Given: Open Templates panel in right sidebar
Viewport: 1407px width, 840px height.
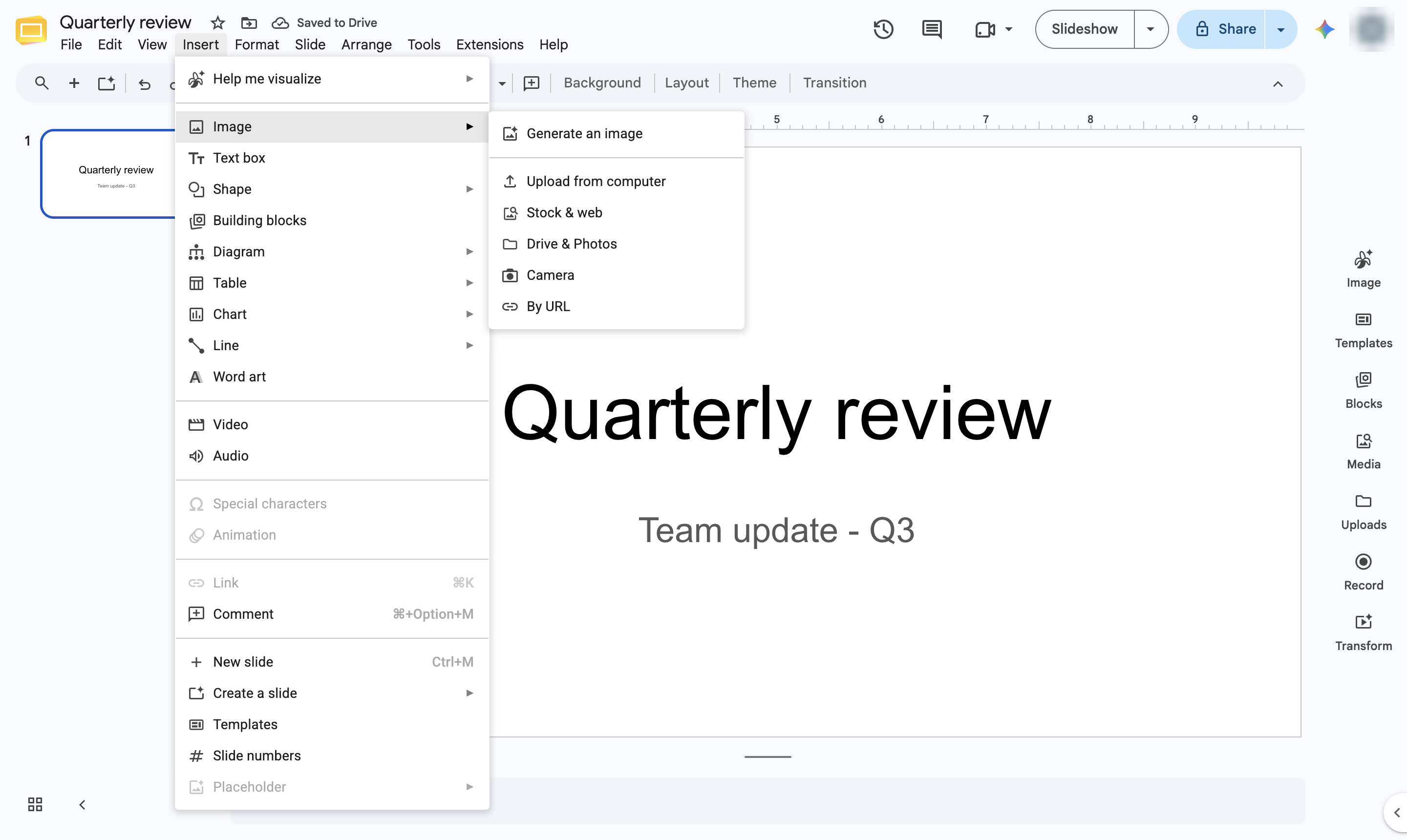Looking at the screenshot, I should (x=1364, y=330).
